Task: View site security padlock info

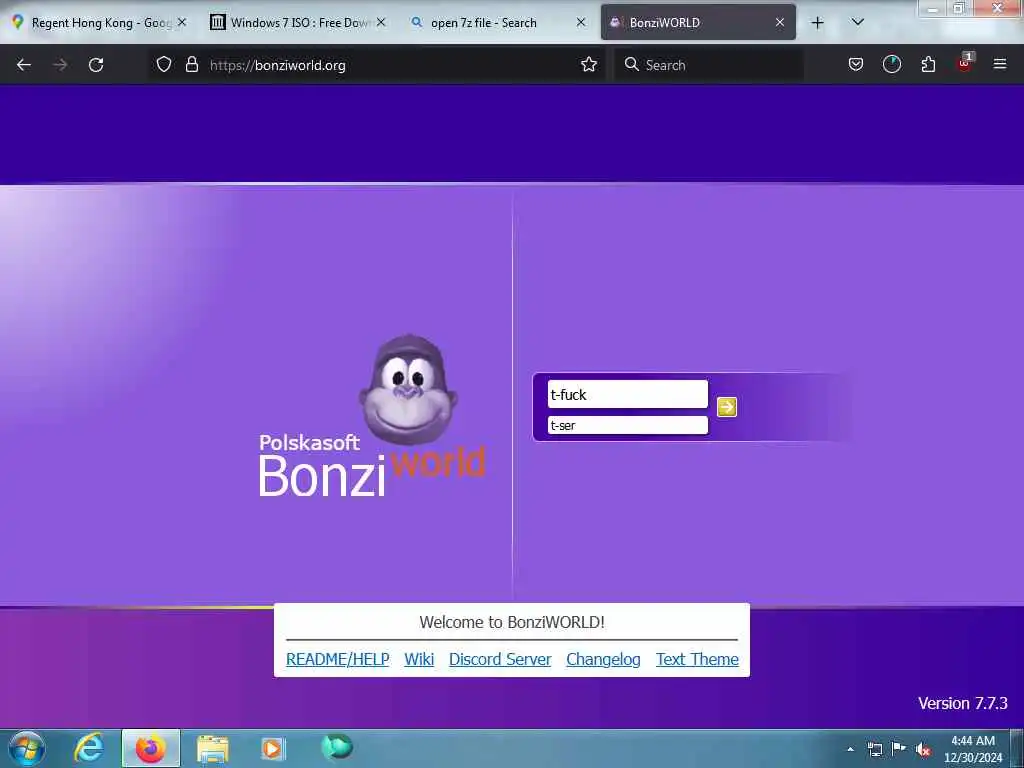Action: point(191,64)
